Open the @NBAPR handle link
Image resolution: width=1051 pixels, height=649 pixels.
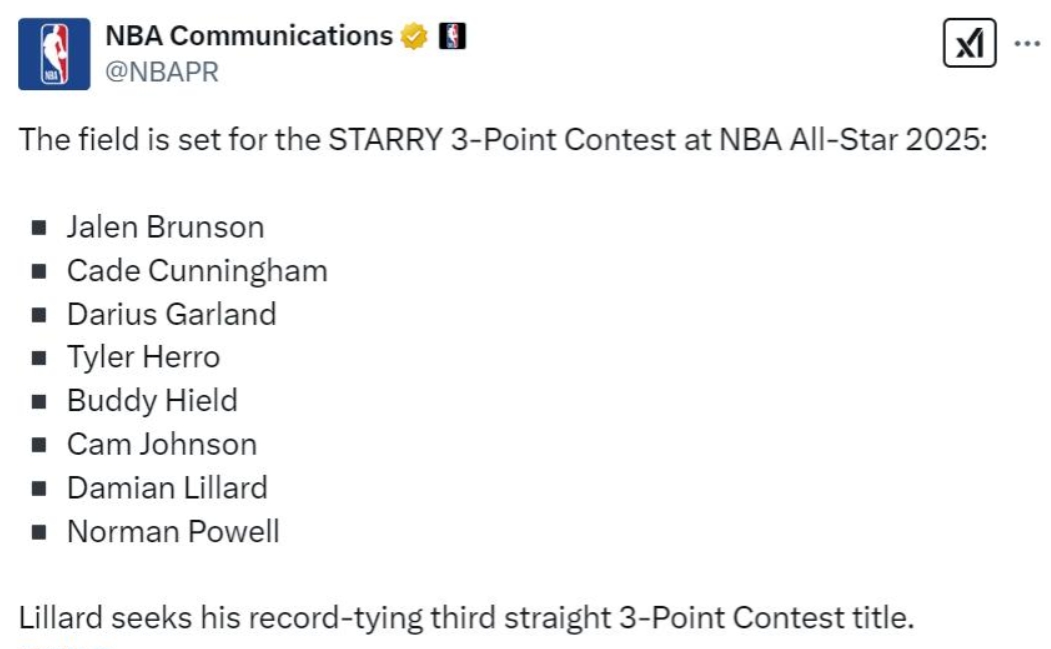(x=161, y=72)
